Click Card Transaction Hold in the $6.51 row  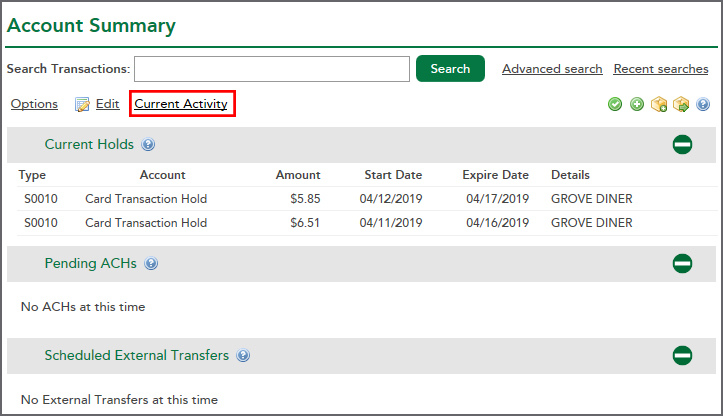tap(146, 223)
